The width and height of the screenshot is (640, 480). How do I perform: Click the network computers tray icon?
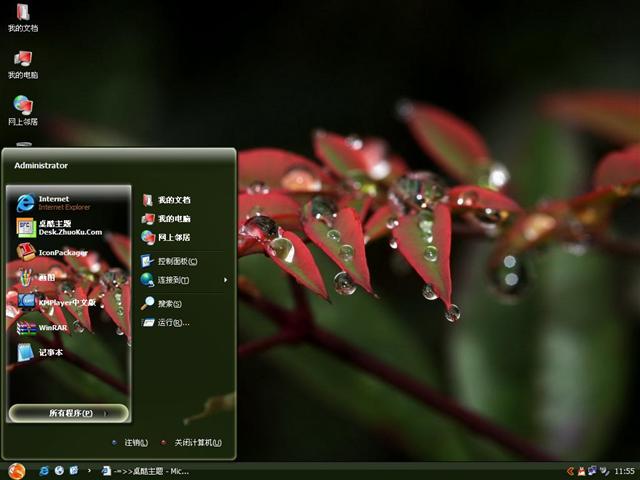[x=592, y=471]
